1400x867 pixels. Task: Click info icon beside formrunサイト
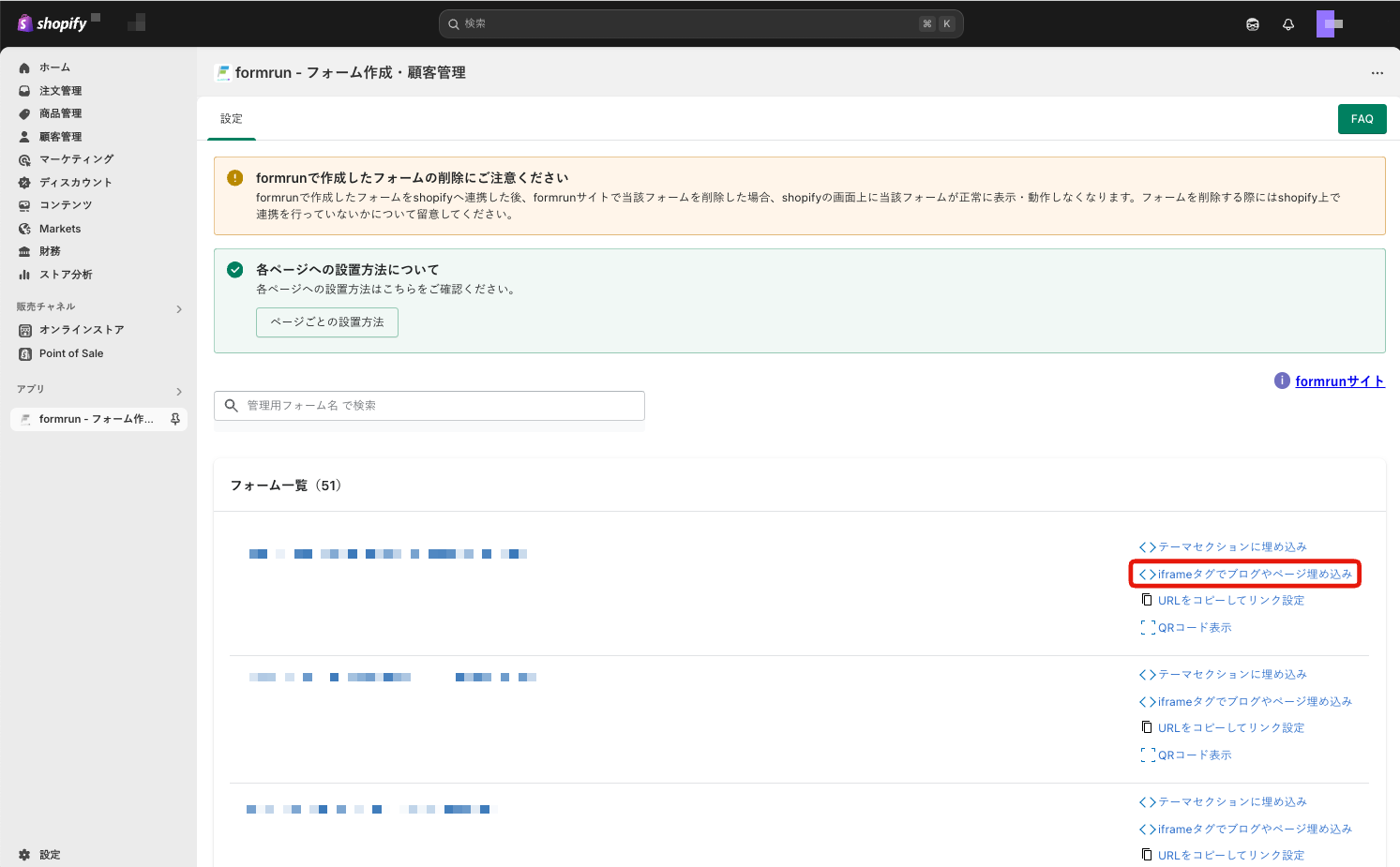point(1282,381)
